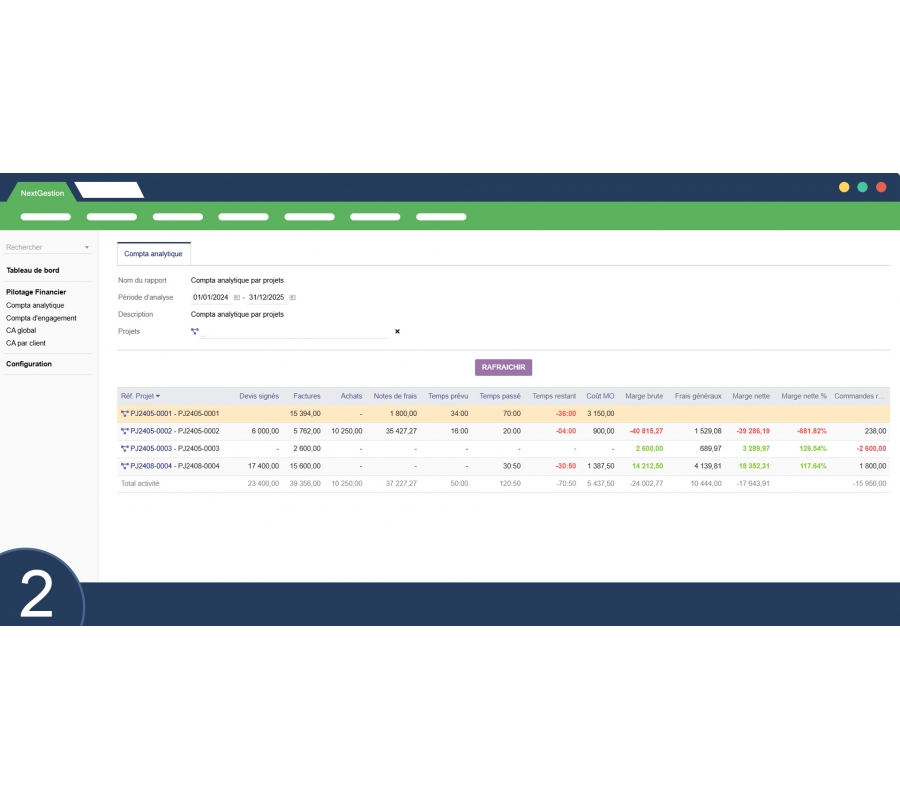
Task: Open the PJ2405-0002 project link
Action: click(x=175, y=431)
